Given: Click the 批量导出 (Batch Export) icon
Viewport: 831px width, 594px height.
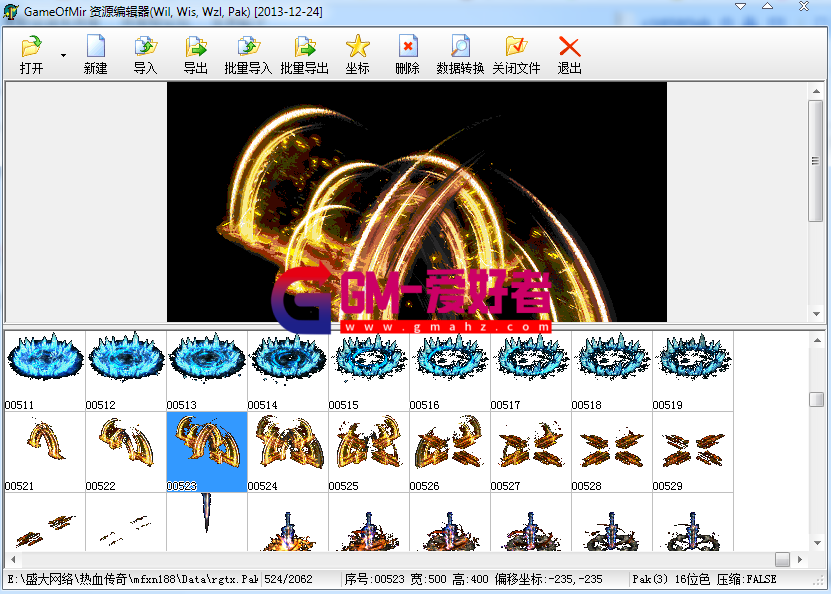Looking at the screenshot, I should 305,47.
